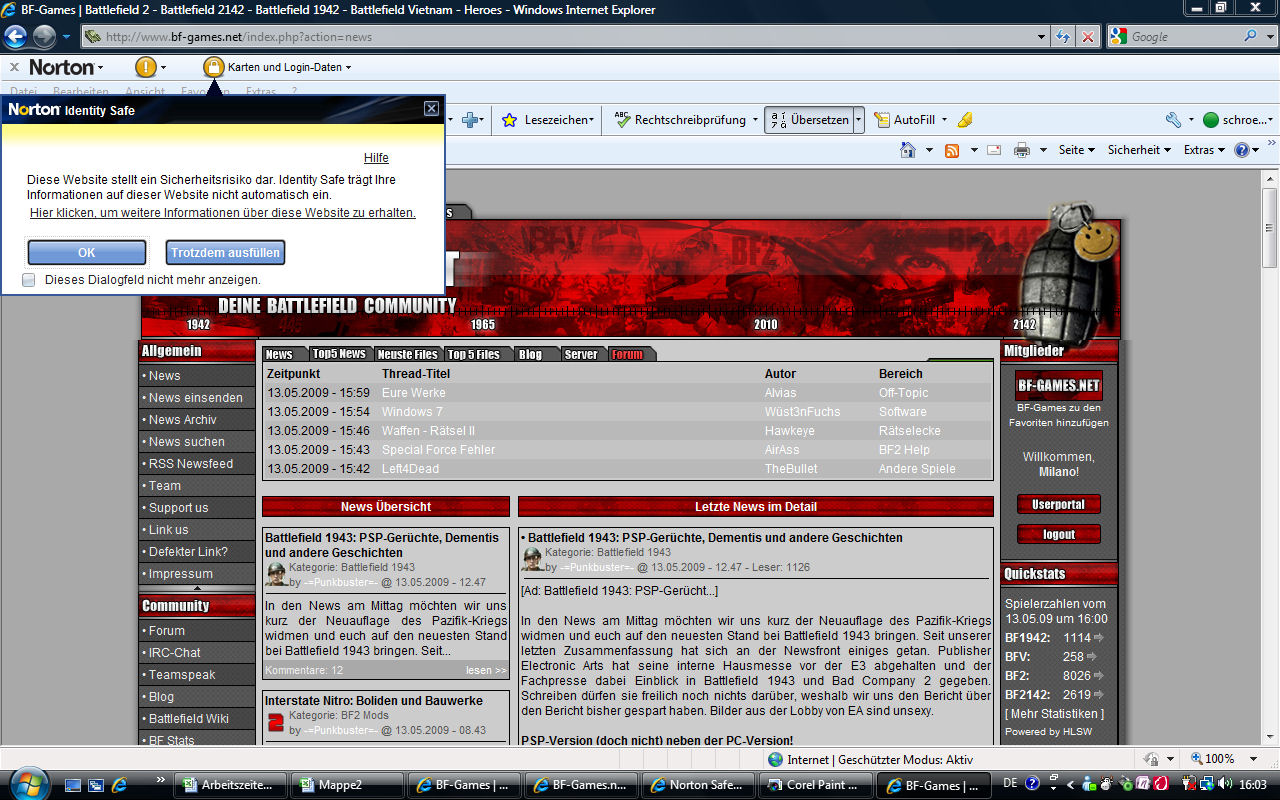Screen dimensions: 1280x800
Task: Switch to 'Arbeitszeite...' Excel taskbar item
Action: click(231, 785)
